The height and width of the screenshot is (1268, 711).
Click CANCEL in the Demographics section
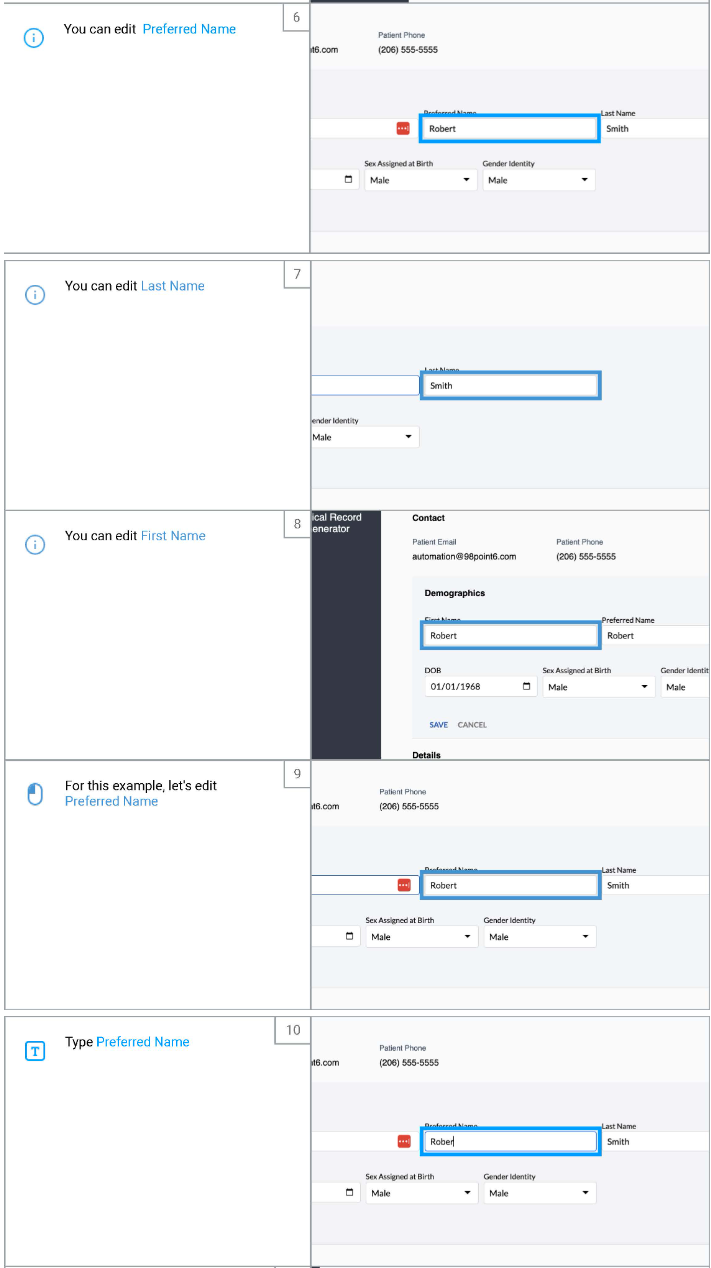point(472,725)
